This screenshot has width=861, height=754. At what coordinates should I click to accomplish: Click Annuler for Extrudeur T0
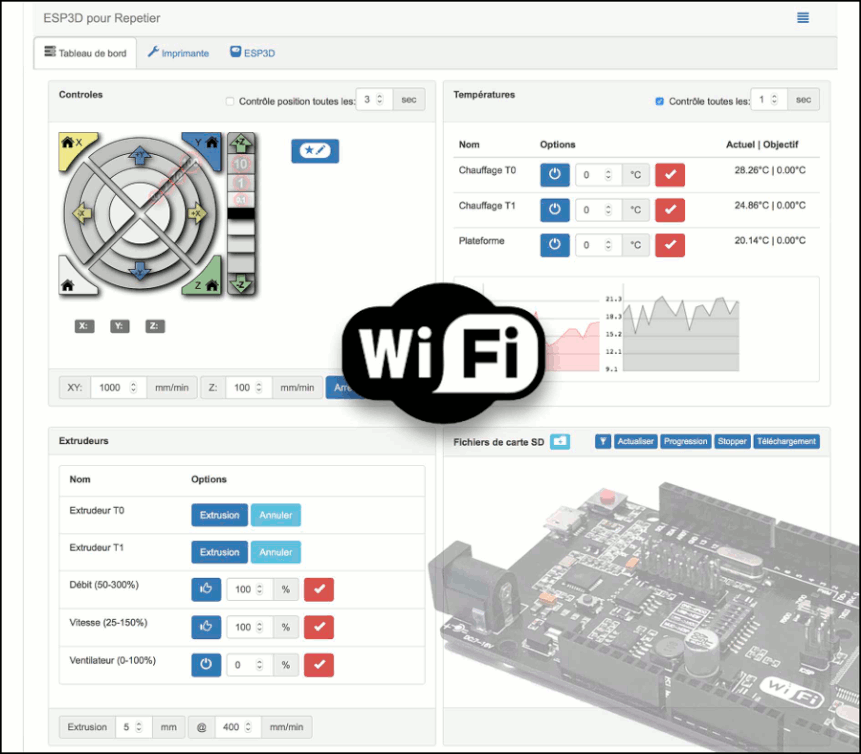tap(276, 515)
